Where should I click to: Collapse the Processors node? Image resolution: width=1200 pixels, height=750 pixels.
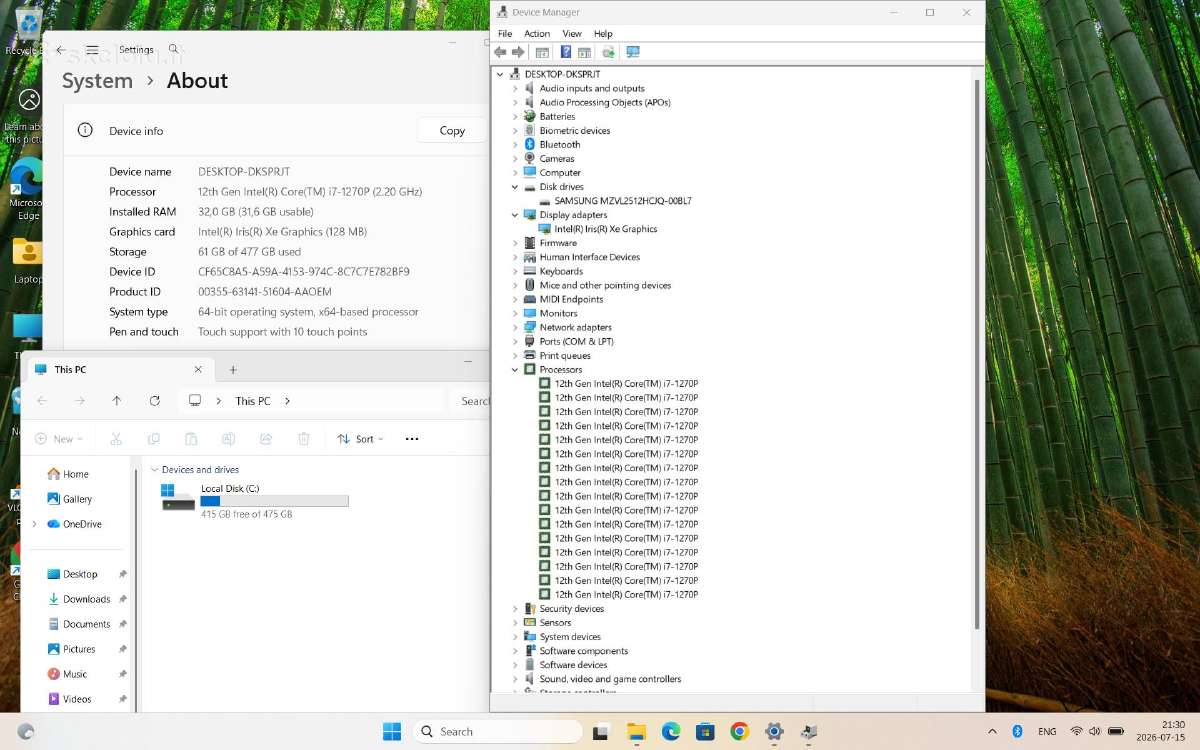[516, 369]
